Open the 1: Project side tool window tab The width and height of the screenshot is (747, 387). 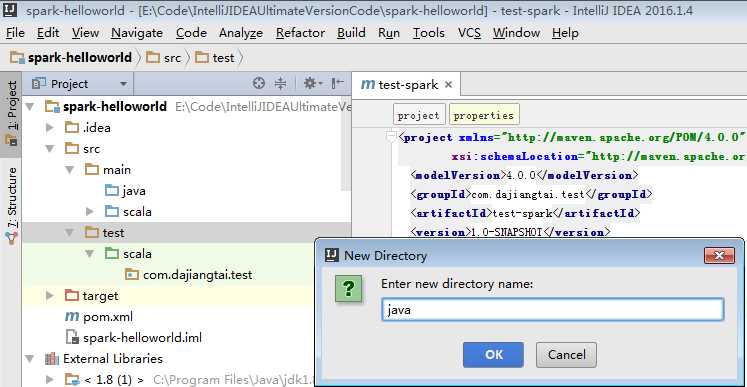pyautogui.click(x=11, y=113)
